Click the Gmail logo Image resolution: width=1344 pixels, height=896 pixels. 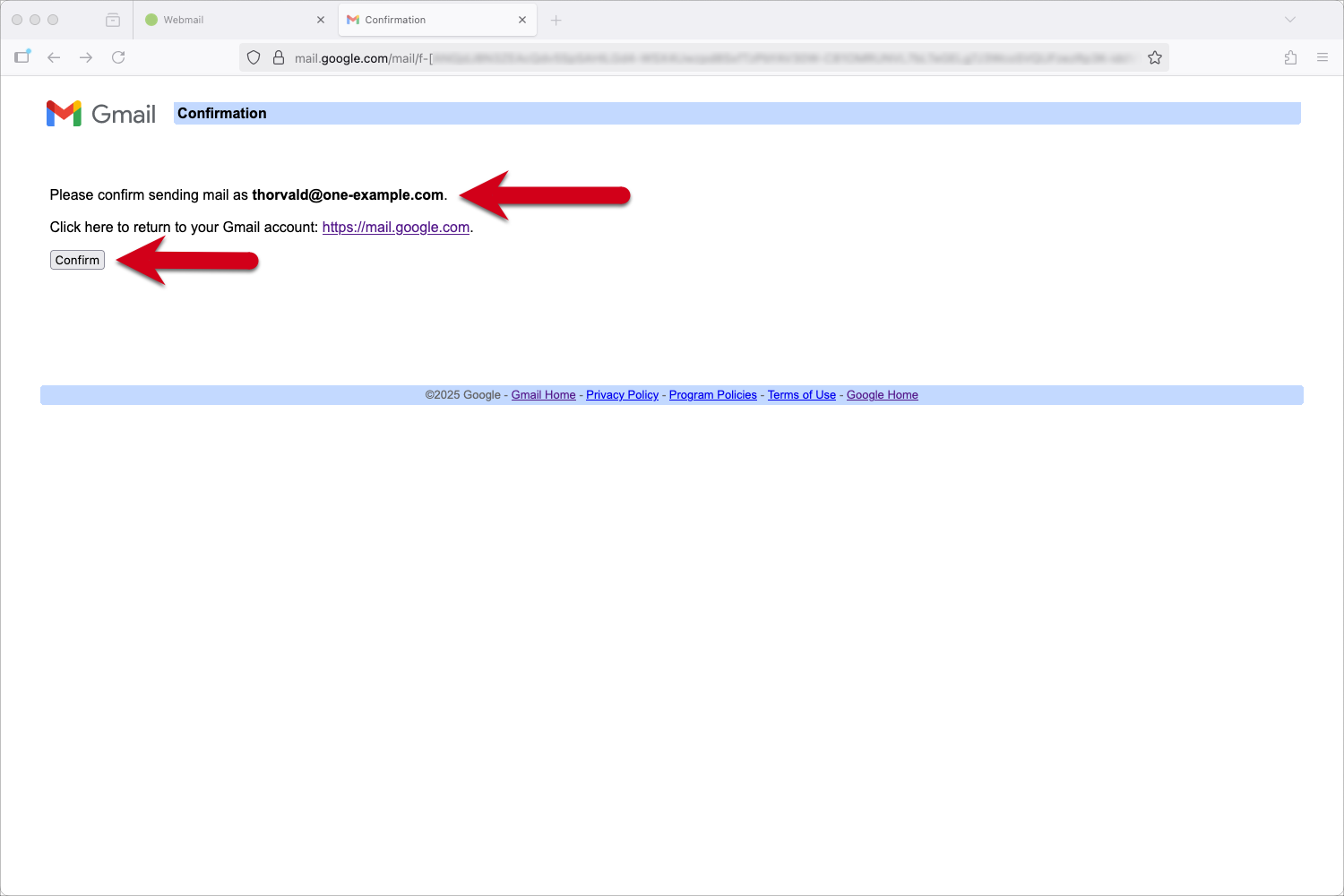pos(100,114)
